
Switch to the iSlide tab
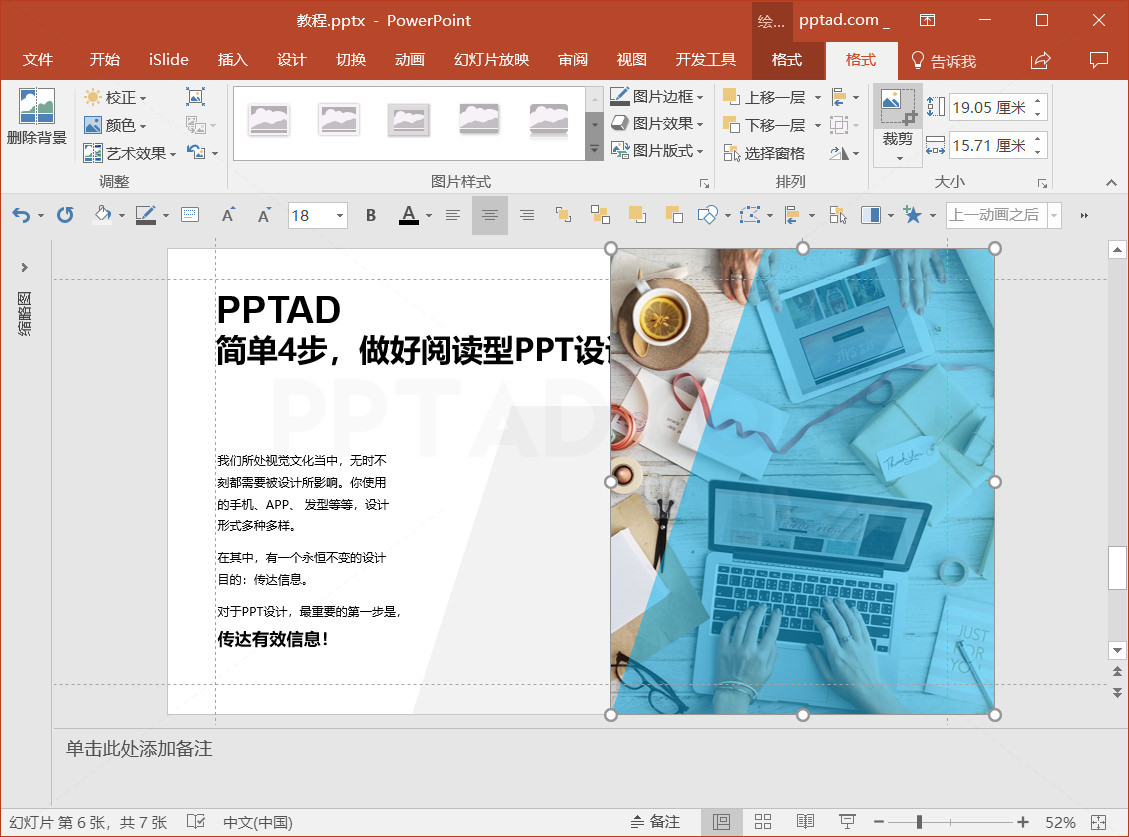point(168,60)
